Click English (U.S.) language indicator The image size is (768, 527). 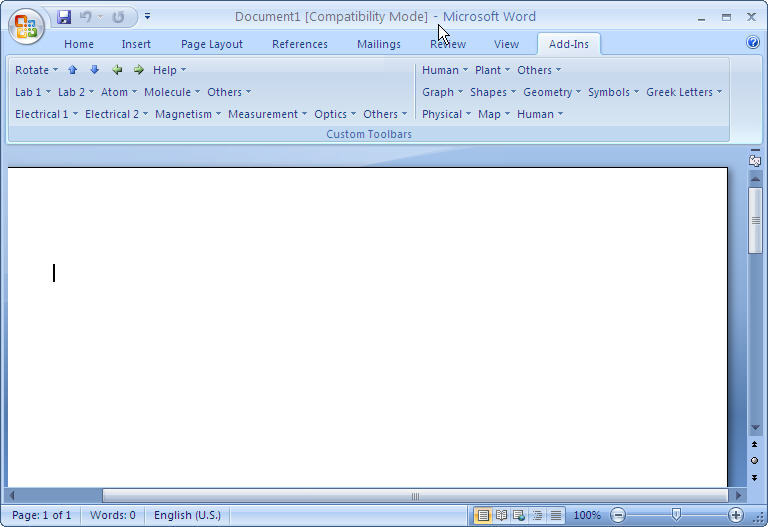coord(187,515)
